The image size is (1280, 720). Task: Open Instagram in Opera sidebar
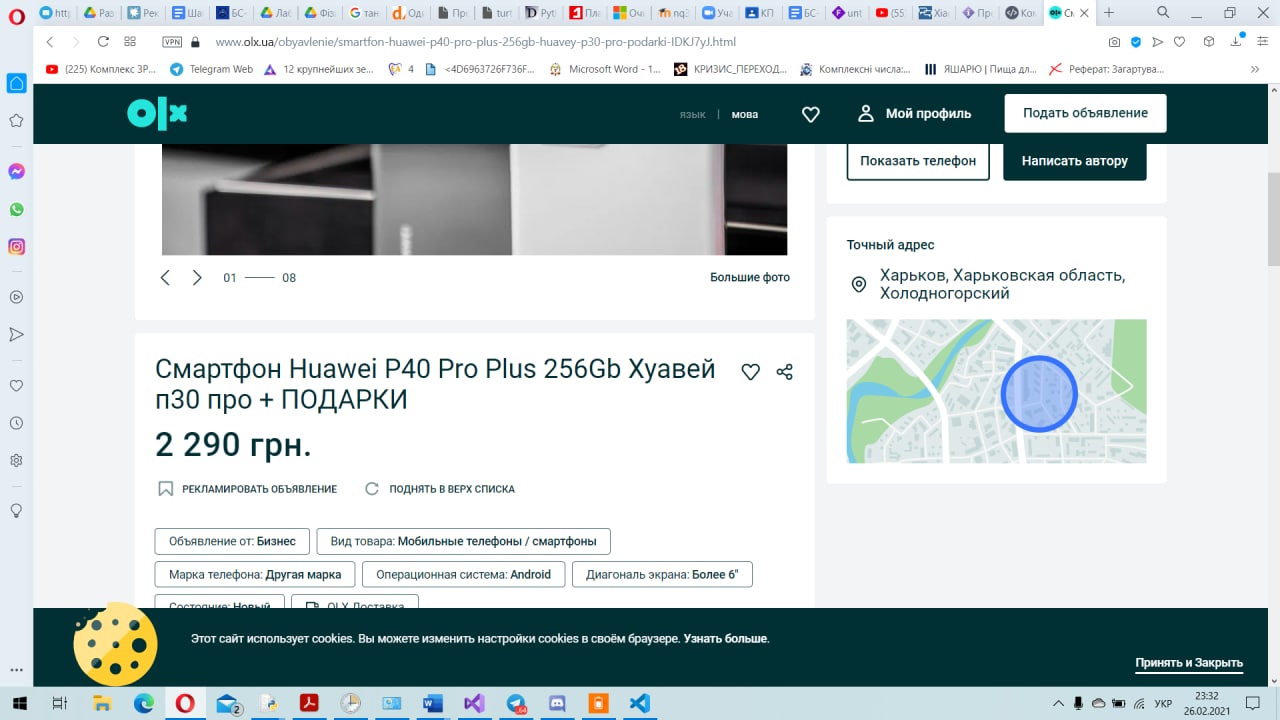(x=16, y=247)
